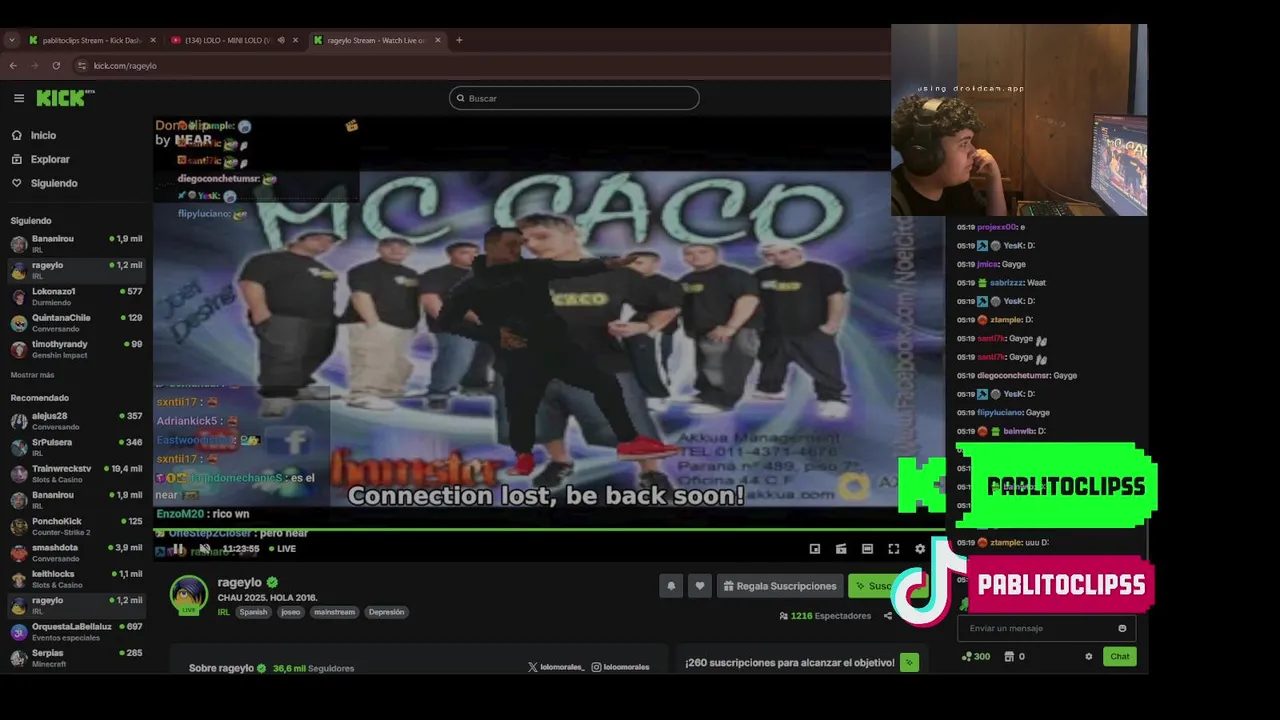1280x720 pixels.
Task: Click the LIVE indicator in player
Action: pos(282,549)
